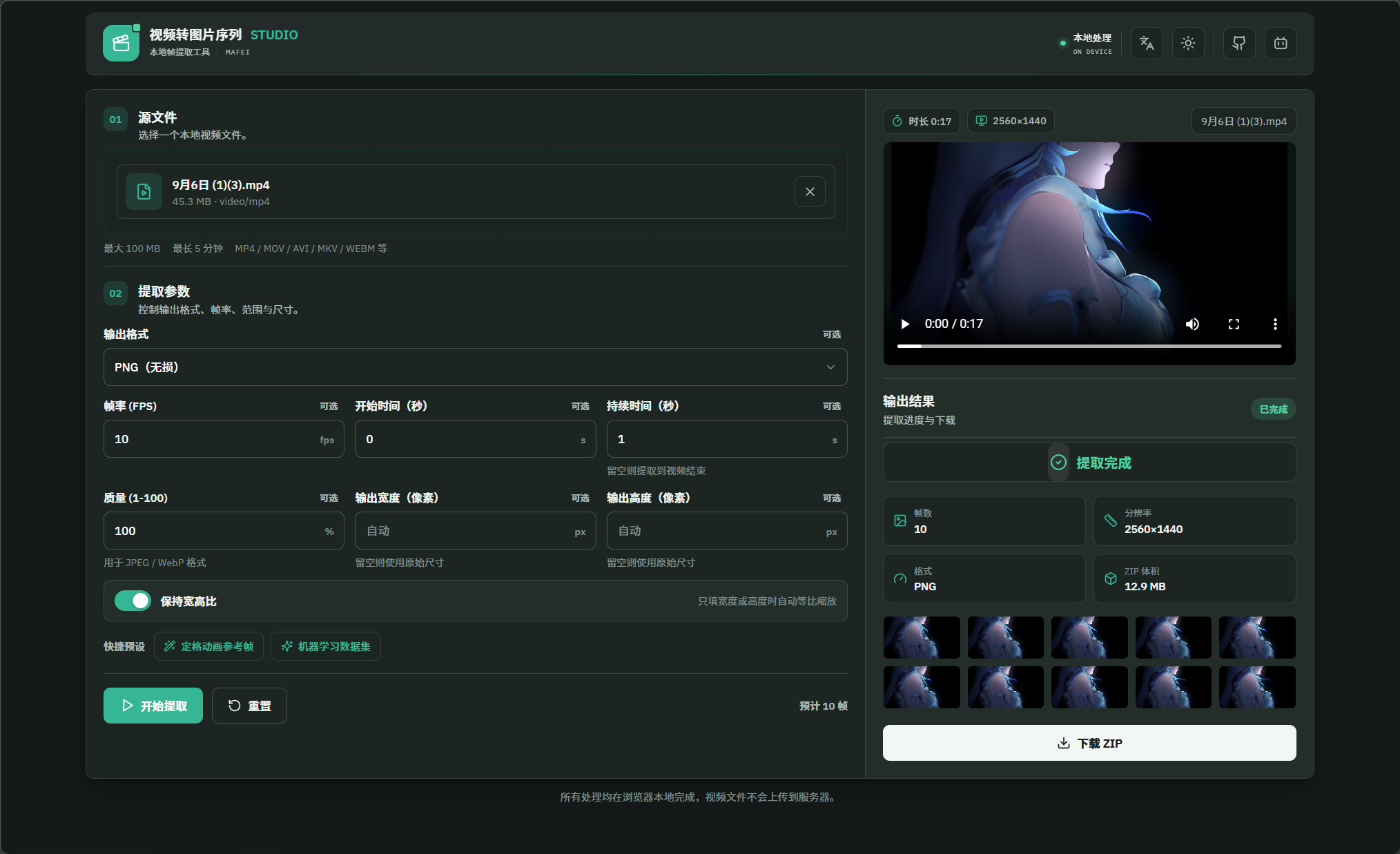Click the file name badge above preview
1400x854 pixels.
(x=1243, y=121)
